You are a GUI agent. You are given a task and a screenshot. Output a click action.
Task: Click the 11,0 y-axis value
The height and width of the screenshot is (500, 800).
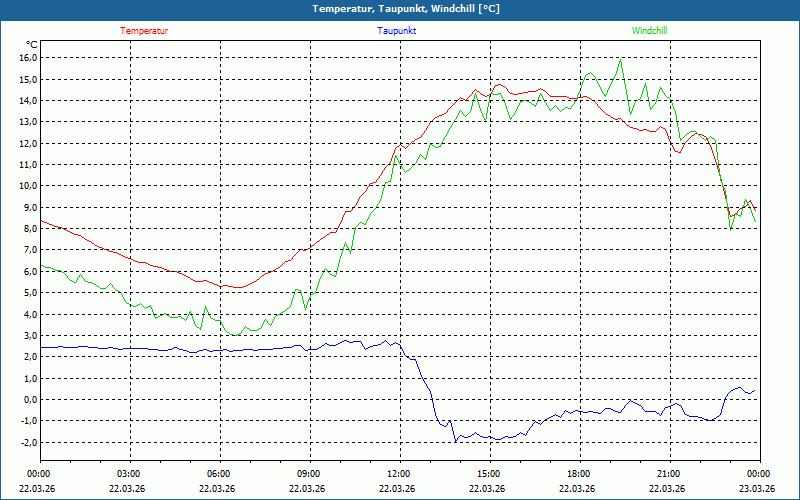pyautogui.click(x=29, y=164)
